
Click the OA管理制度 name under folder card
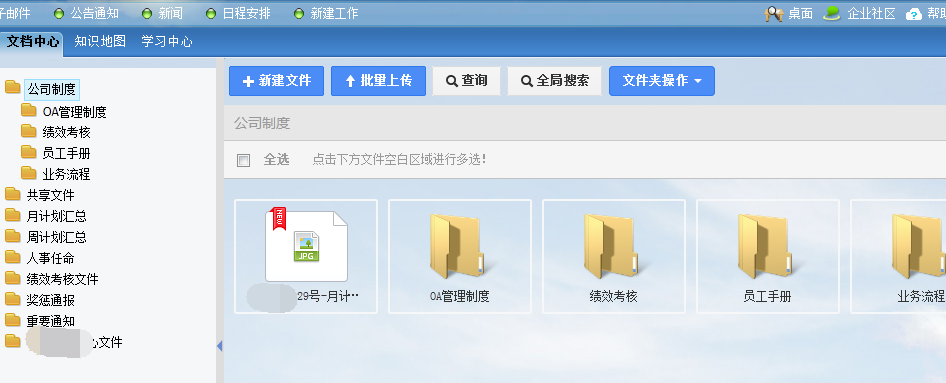[x=460, y=296]
